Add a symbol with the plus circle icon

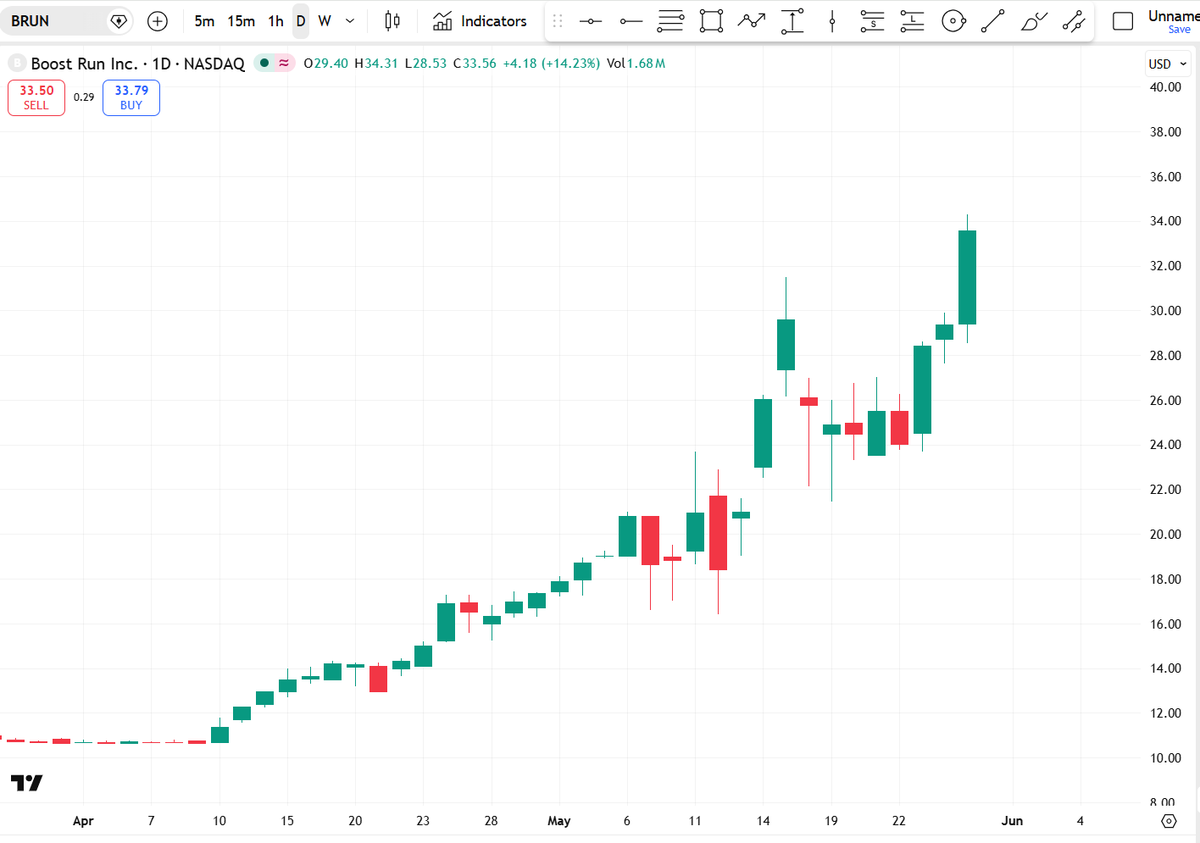[x=157, y=21]
